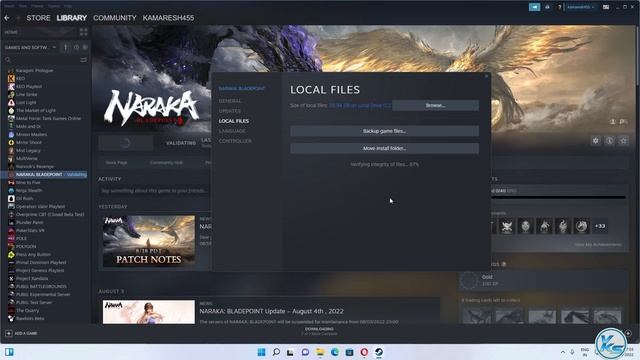
Task: Select Mist Legacy in the list
Action: pyautogui.click(x=28, y=151)
